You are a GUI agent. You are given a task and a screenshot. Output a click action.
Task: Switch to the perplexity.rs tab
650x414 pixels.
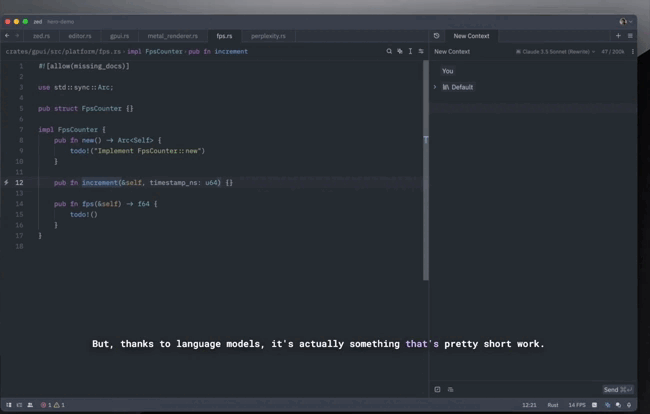[x=267, y=35]
